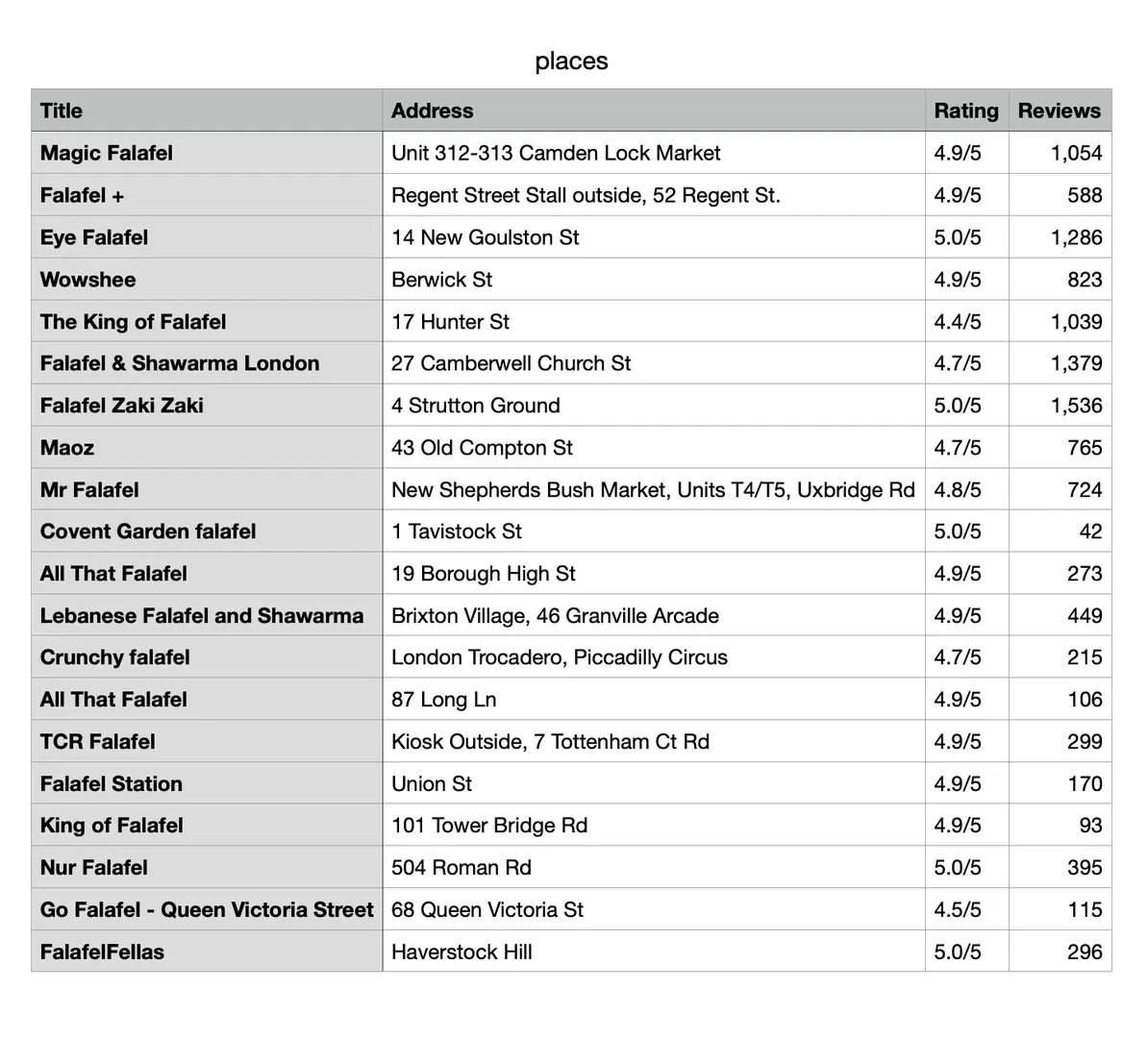Select the Mr Falafel title cell
Image resolution: width=1148 pixels, height=1038 pixels.
tap(207, 490)
